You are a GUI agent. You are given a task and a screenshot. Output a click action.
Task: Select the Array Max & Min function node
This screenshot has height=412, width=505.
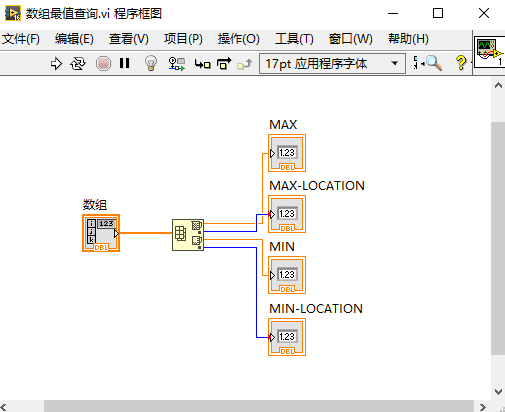click(x=188, y=235)
